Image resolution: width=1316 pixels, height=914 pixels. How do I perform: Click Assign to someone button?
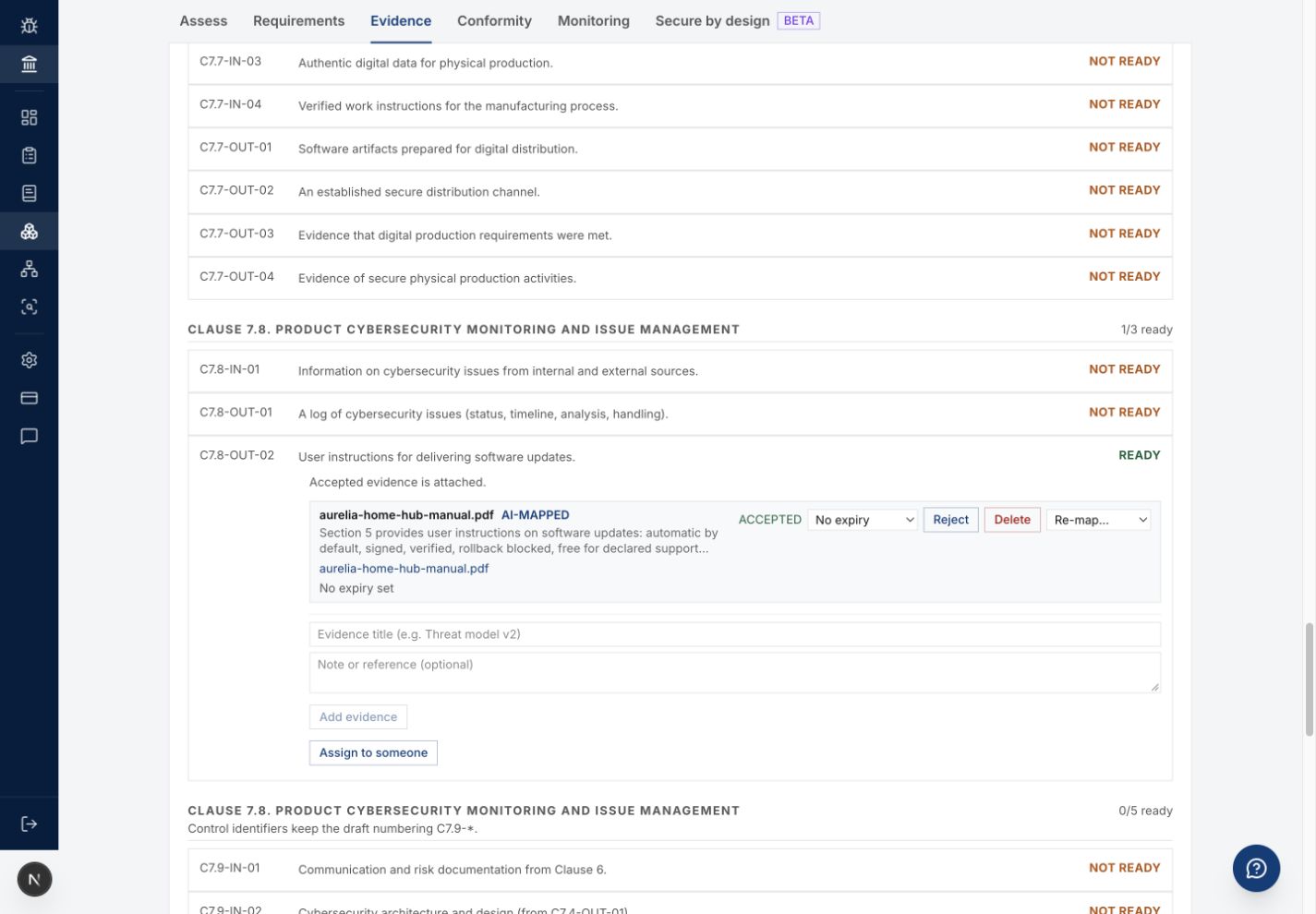373,752
